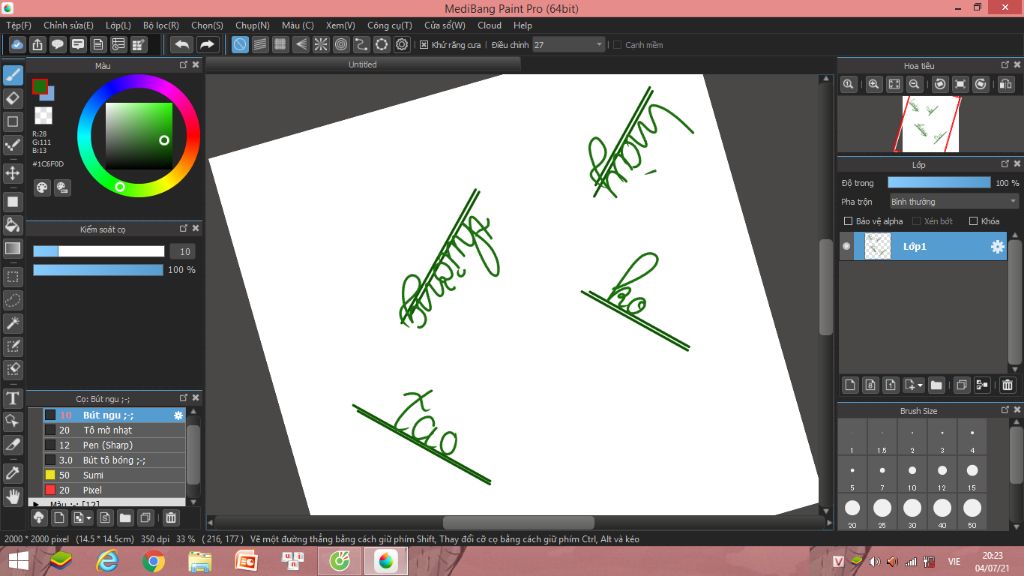
Task: Open the Bộ lọc(R) menu
Action: tap(161, 25)
